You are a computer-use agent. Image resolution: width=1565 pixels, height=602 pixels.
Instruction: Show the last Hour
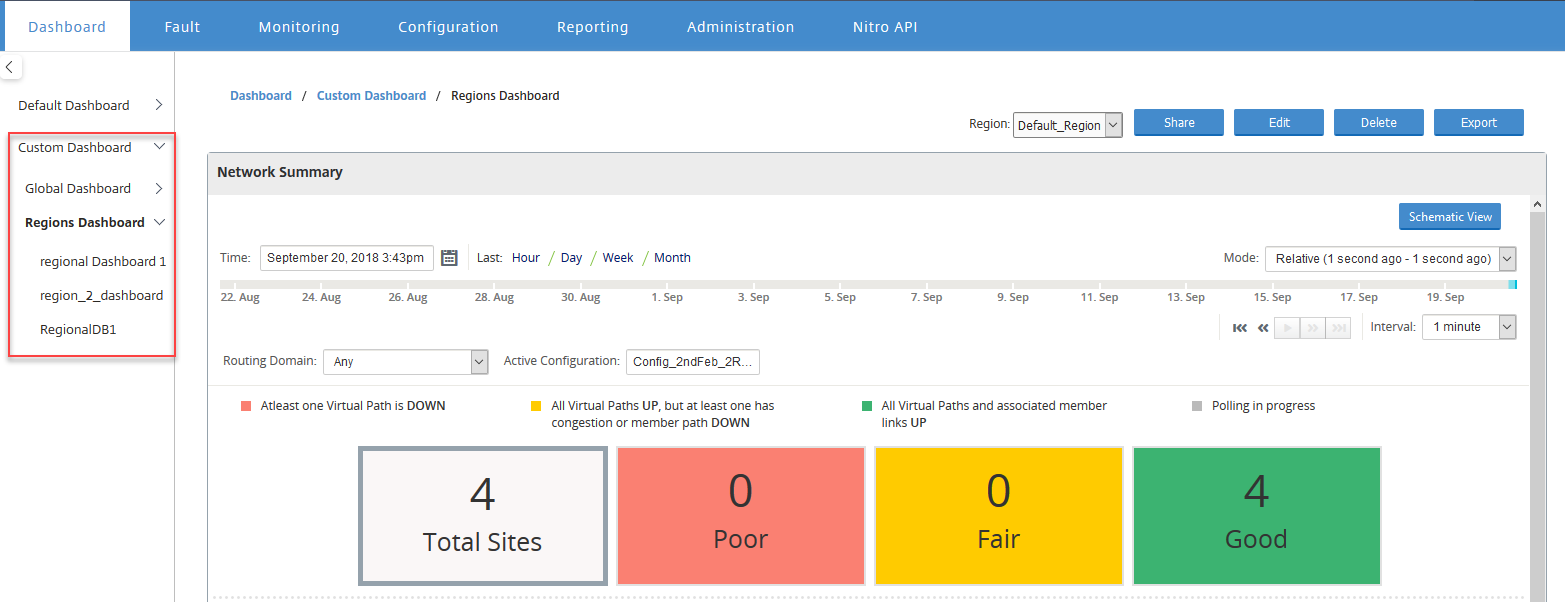(x=526, y=258)
